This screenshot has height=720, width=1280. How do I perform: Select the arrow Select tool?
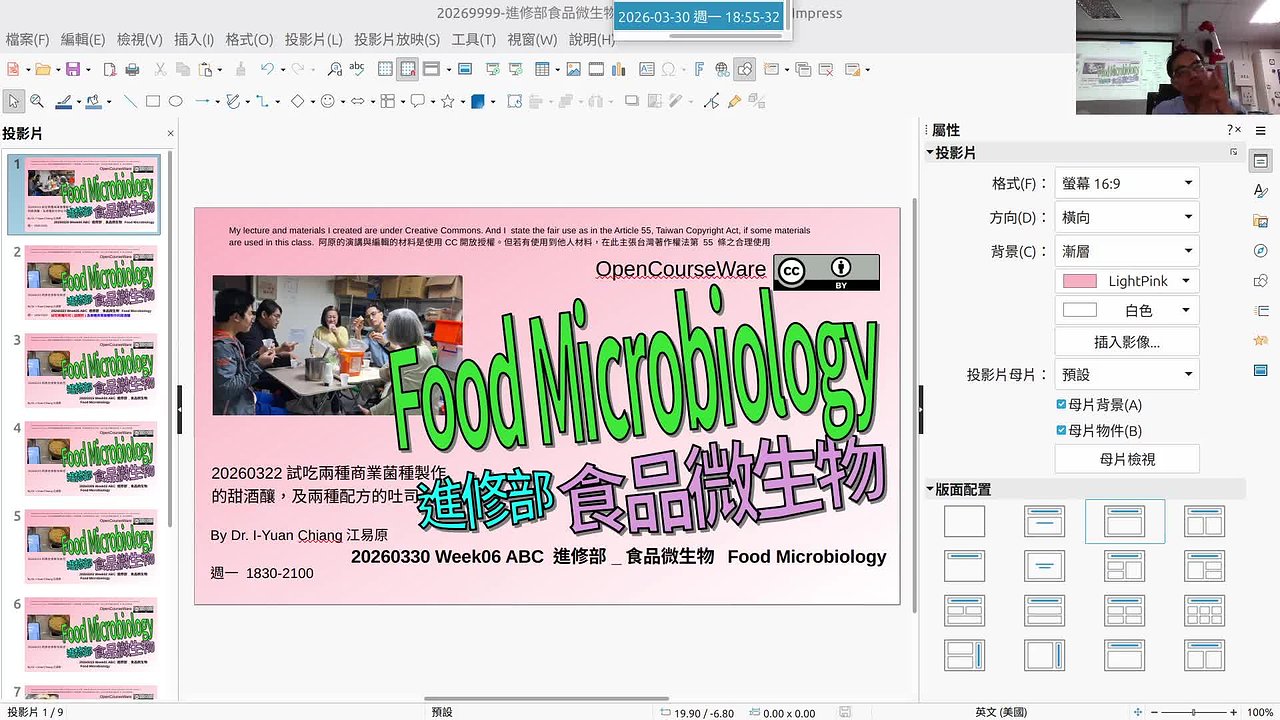coord(14,101)
